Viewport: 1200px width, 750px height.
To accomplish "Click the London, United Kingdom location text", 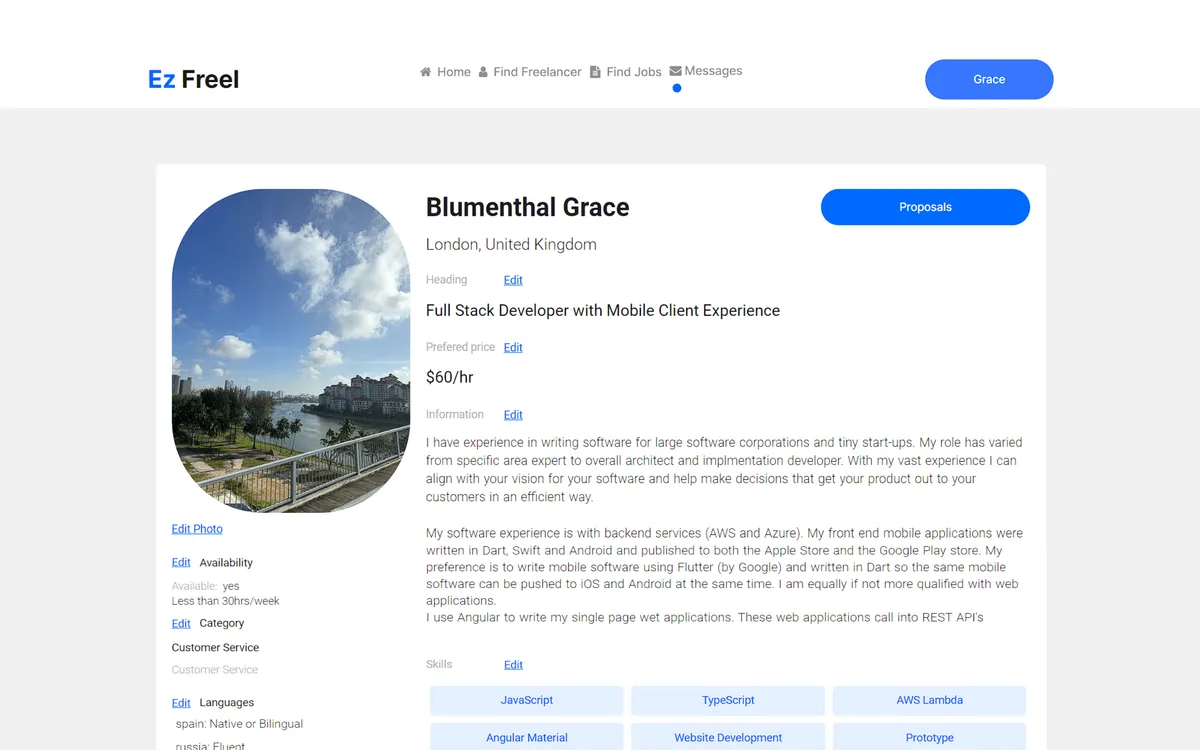I will pyautogui.click(x=511, y=244).
